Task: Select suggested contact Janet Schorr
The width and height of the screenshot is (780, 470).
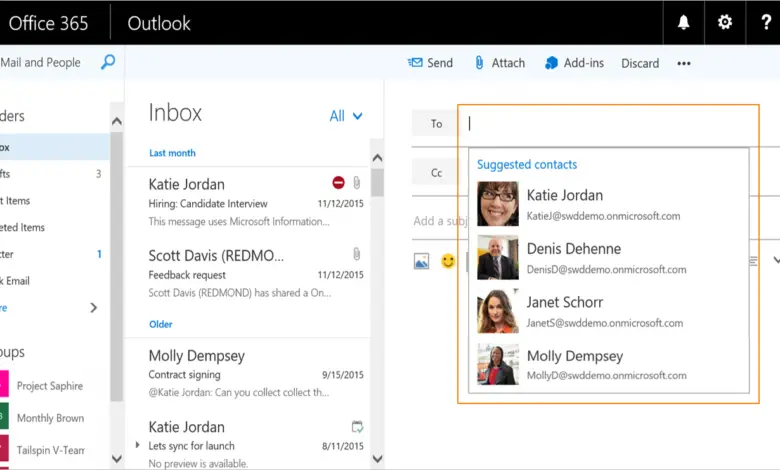Action: [608, 311]
